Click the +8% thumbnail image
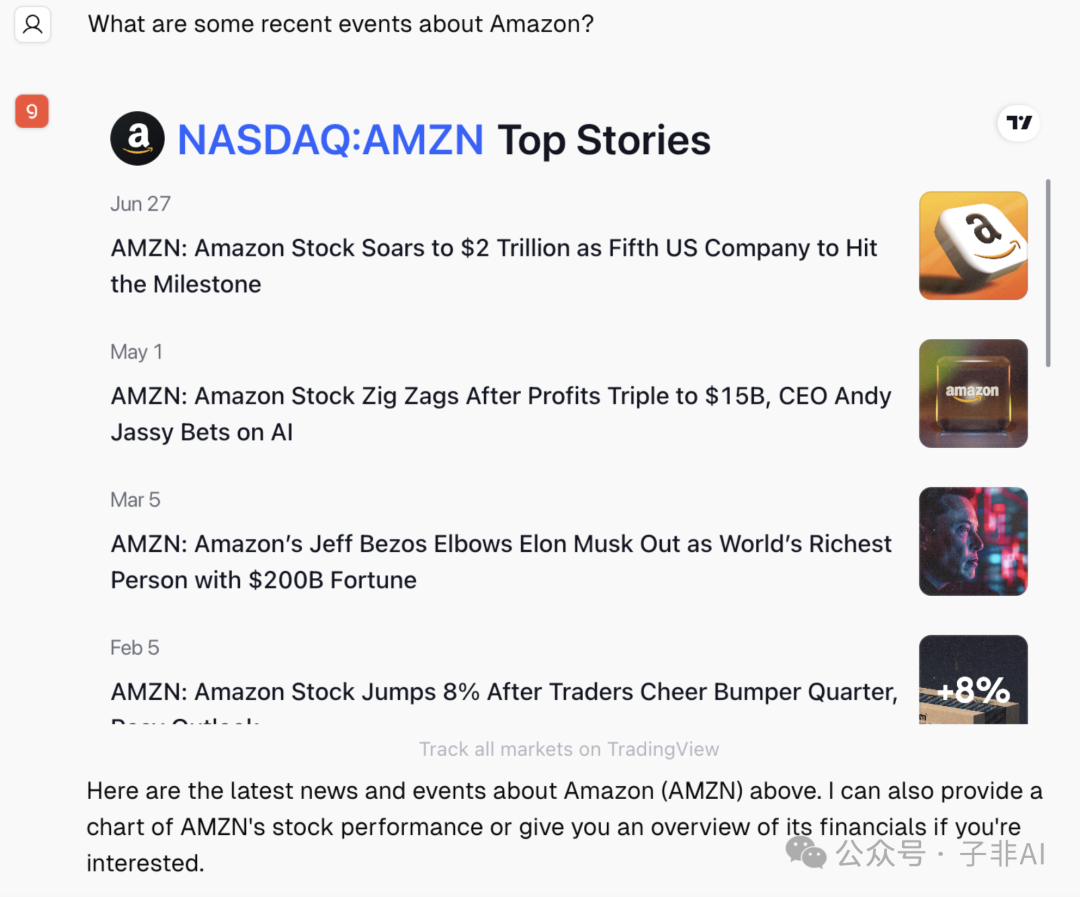The image size is (1080, 897). pos(973,679)
